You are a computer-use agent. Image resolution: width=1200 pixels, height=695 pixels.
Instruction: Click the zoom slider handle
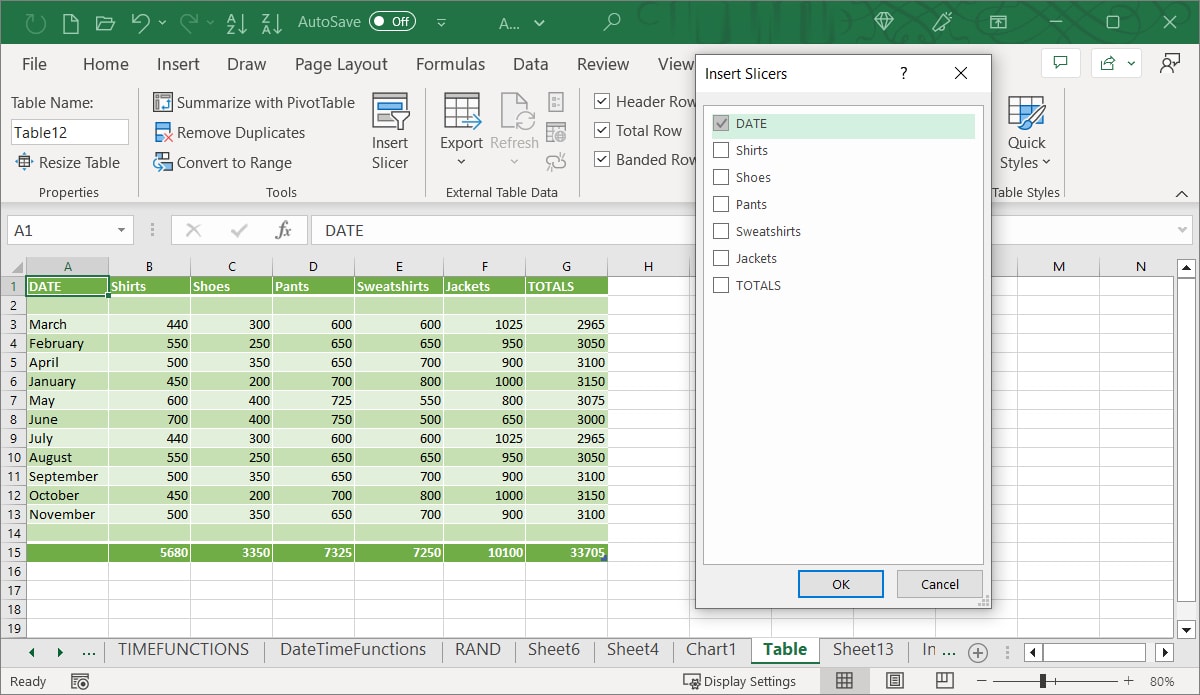1042,681
